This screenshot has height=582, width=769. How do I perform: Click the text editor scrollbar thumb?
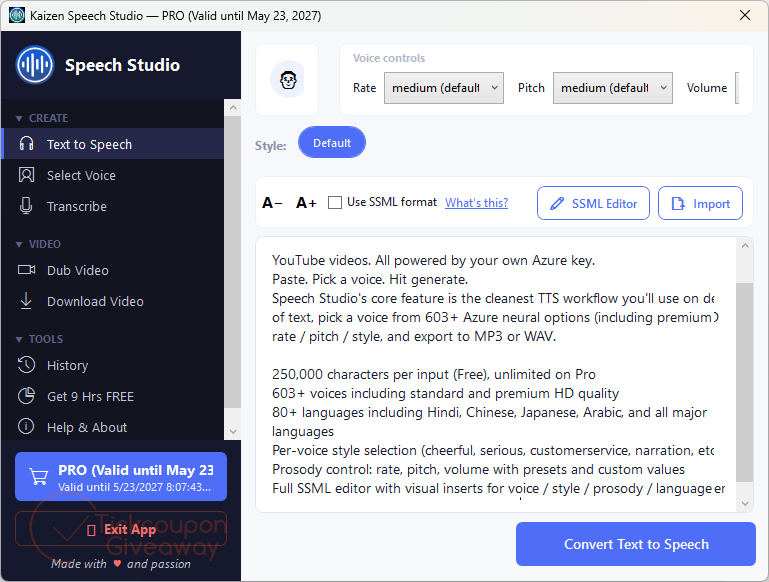745,382
